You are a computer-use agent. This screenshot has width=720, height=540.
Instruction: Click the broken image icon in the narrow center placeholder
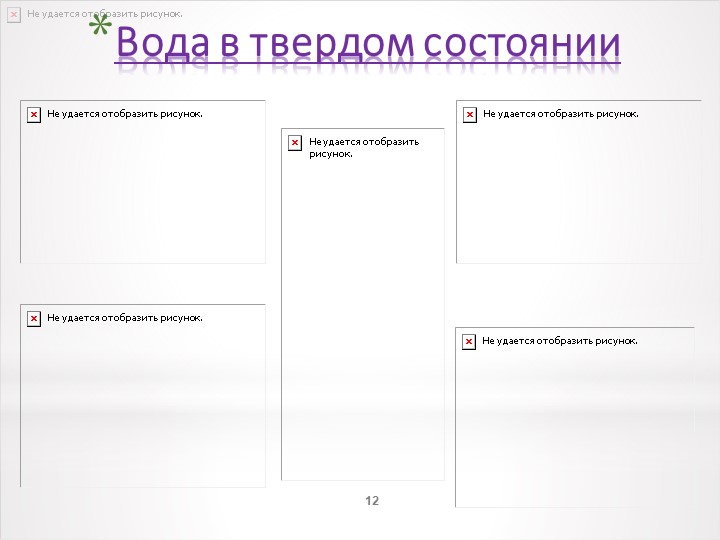click(x=295, y=143)
